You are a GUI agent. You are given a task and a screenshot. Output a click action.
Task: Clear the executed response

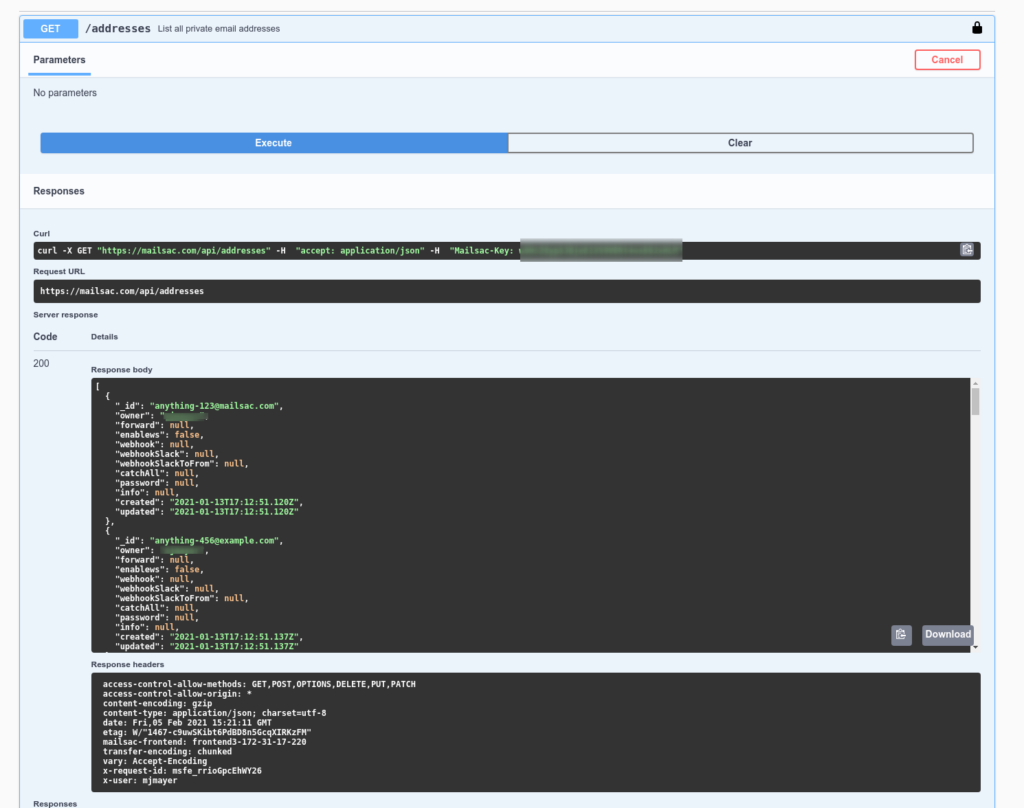740,143
